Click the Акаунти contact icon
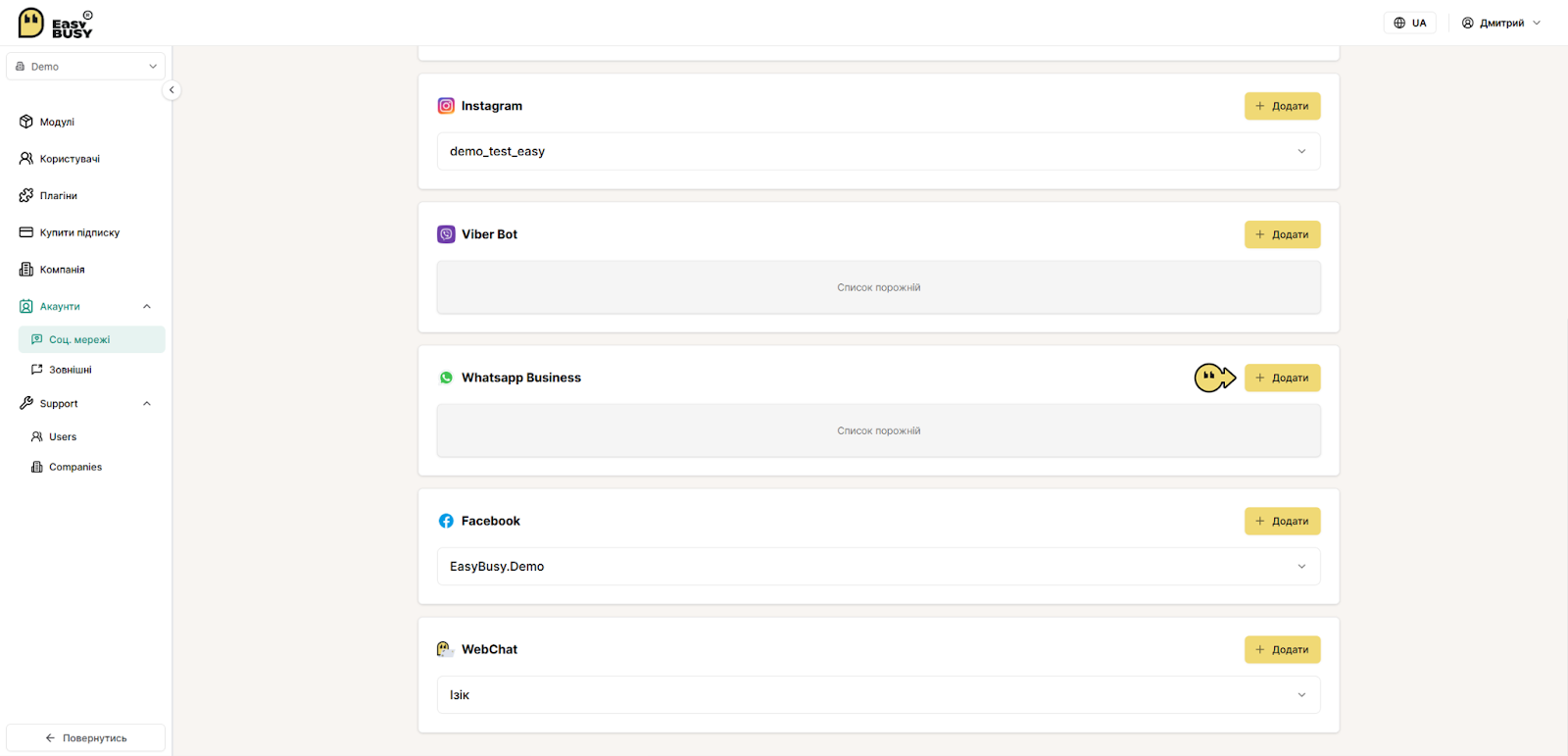The image size is (1568, 756). [26, 307]
